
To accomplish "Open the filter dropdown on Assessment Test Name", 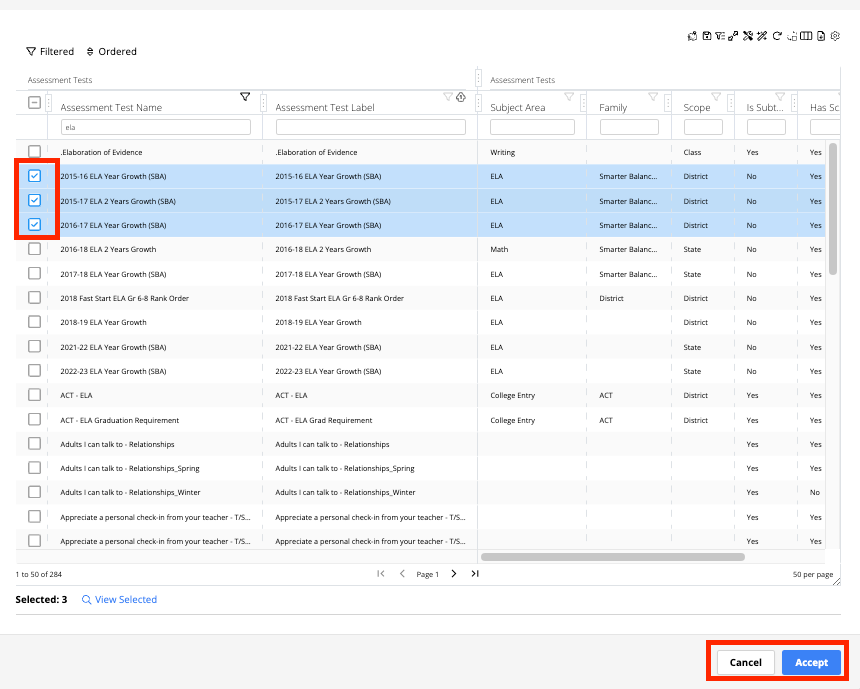I will point(245,96).
